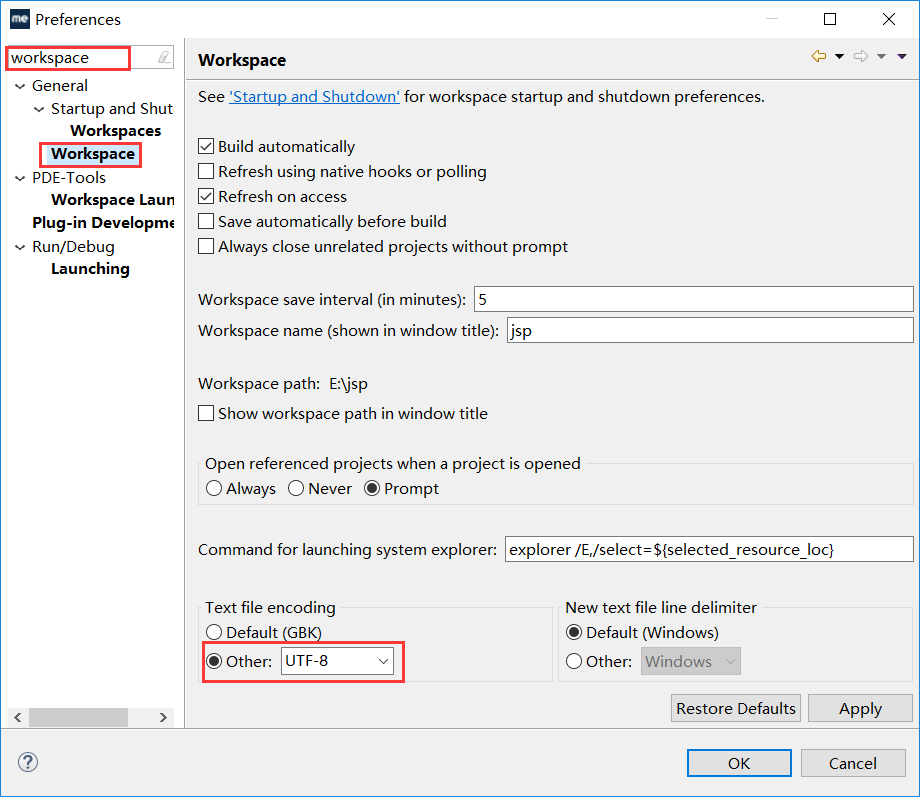The width and height of the screenshot is (920, 797).
Task: Clear the workspace filter text icon
Action: click(x=164, y=57)
